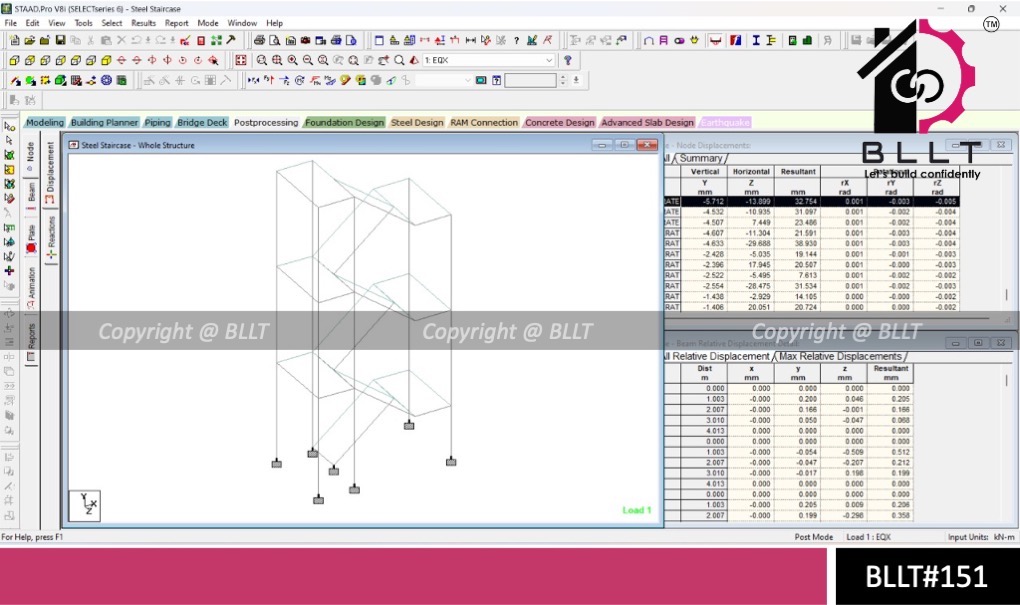Switch to the Steel Design tab
This screenshot has height=605, width=1020.
[417, 122]
